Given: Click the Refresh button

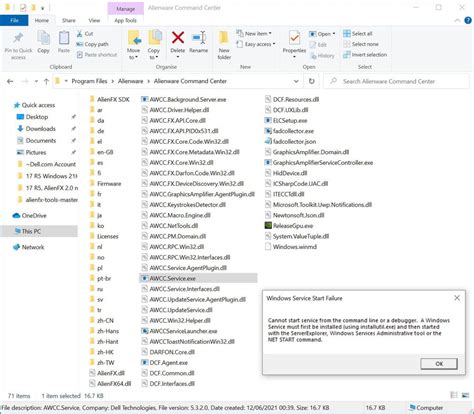Looking at the screenshot, I should [312, 81].
